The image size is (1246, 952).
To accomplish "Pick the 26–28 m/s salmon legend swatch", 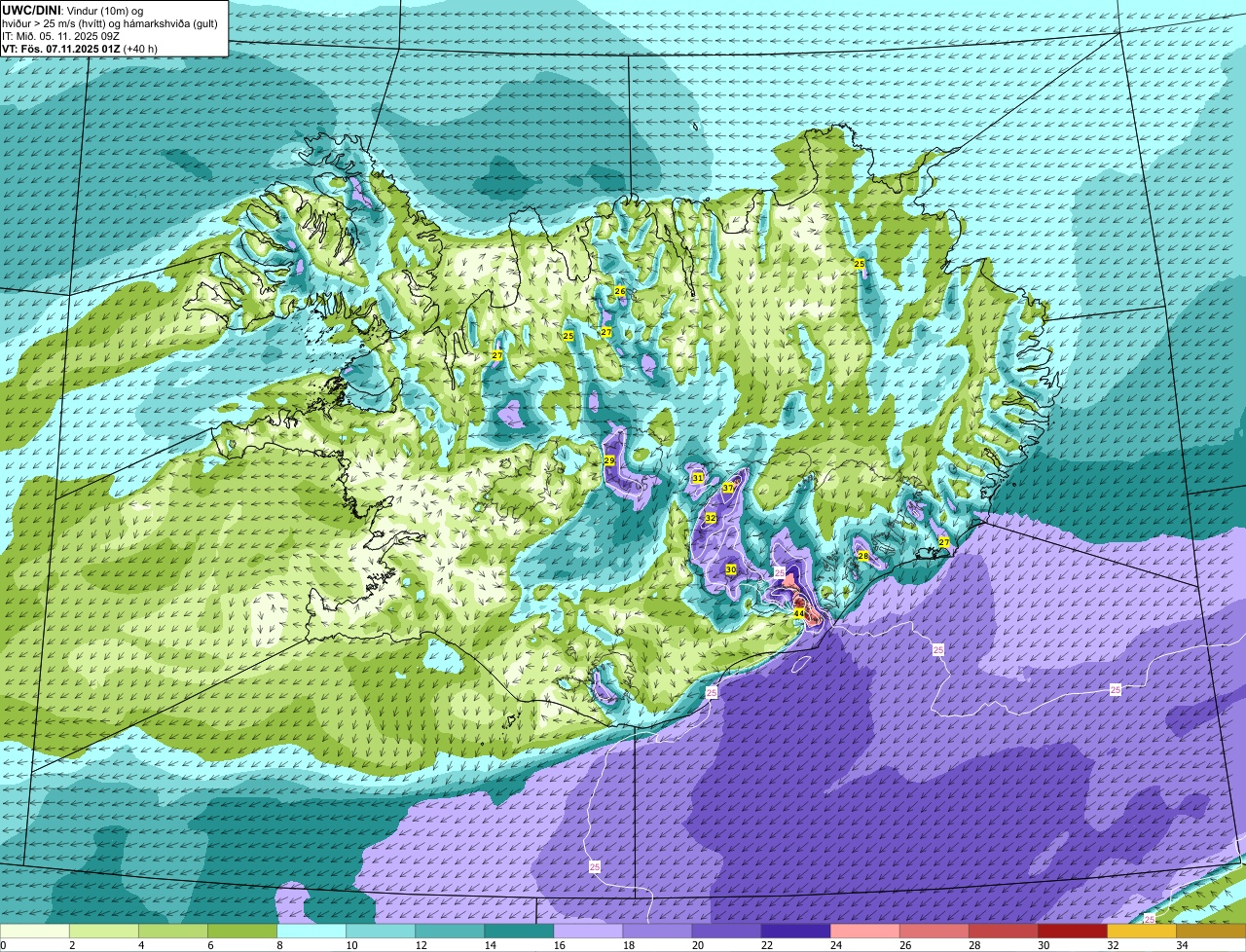I will click(x=934, y=932).
